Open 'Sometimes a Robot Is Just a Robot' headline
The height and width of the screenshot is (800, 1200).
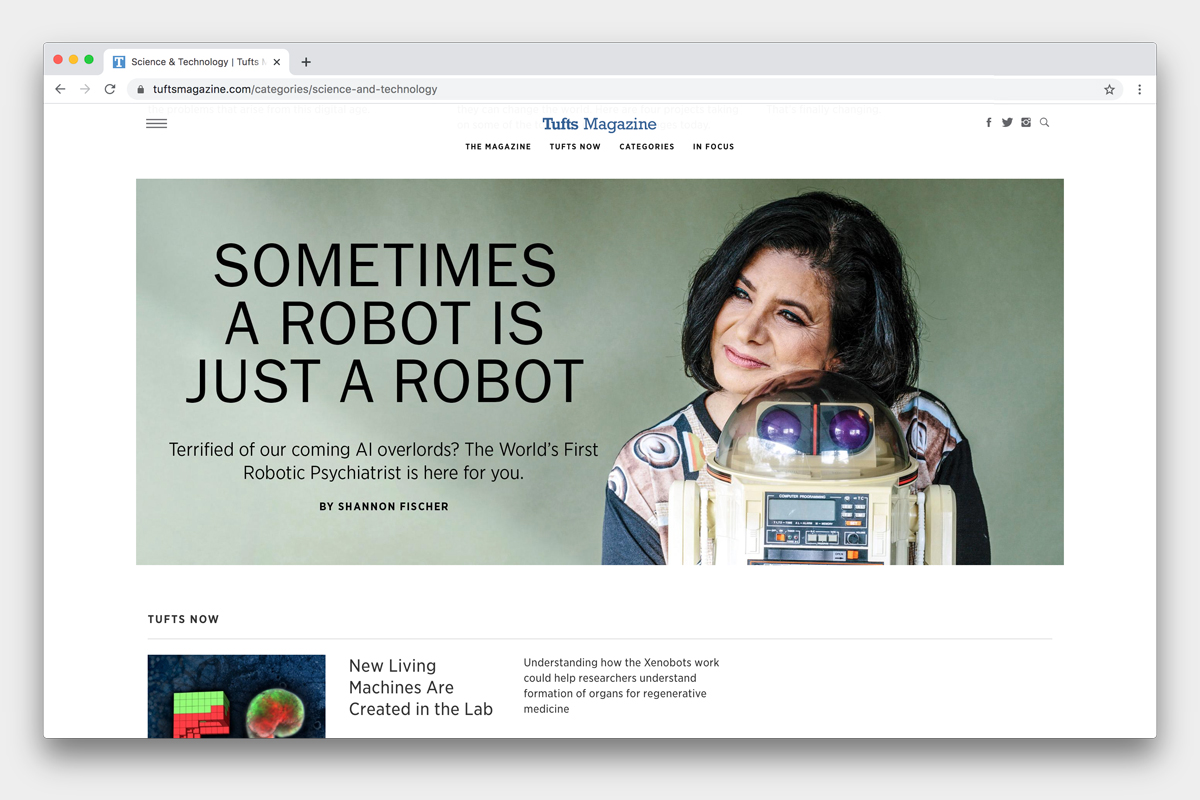385,323
